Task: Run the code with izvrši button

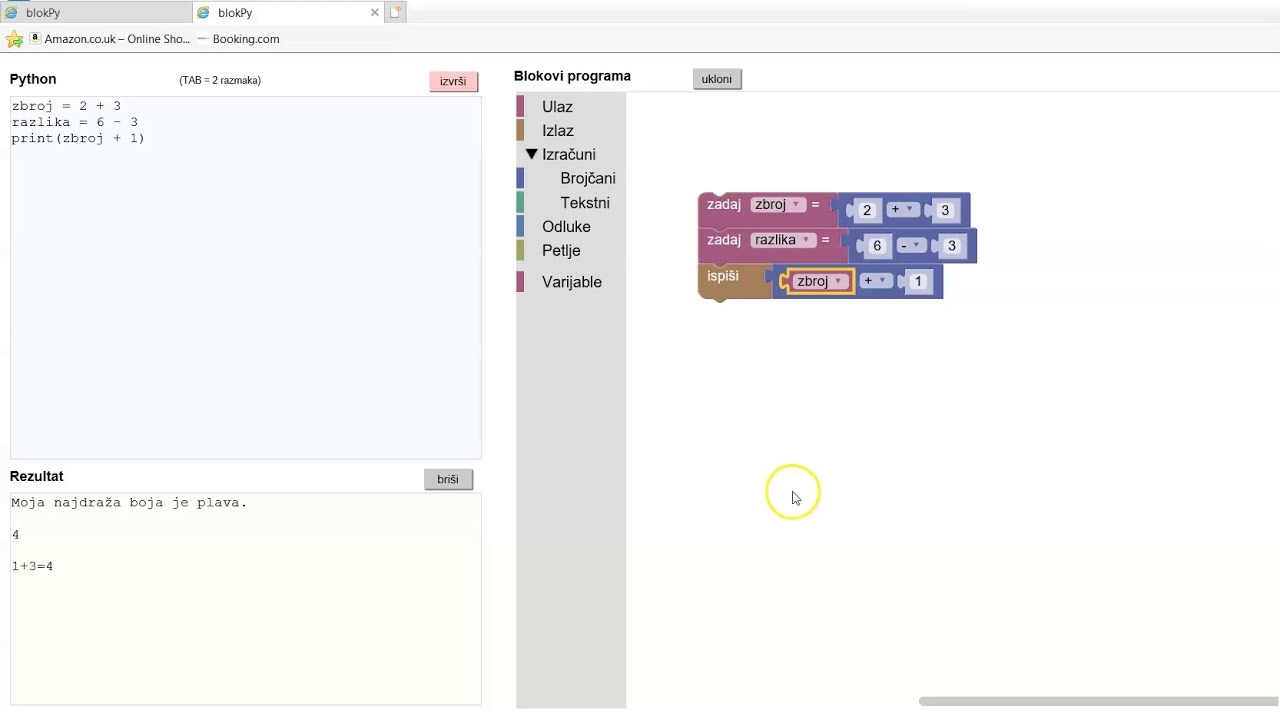Action: tap(453, 82)
